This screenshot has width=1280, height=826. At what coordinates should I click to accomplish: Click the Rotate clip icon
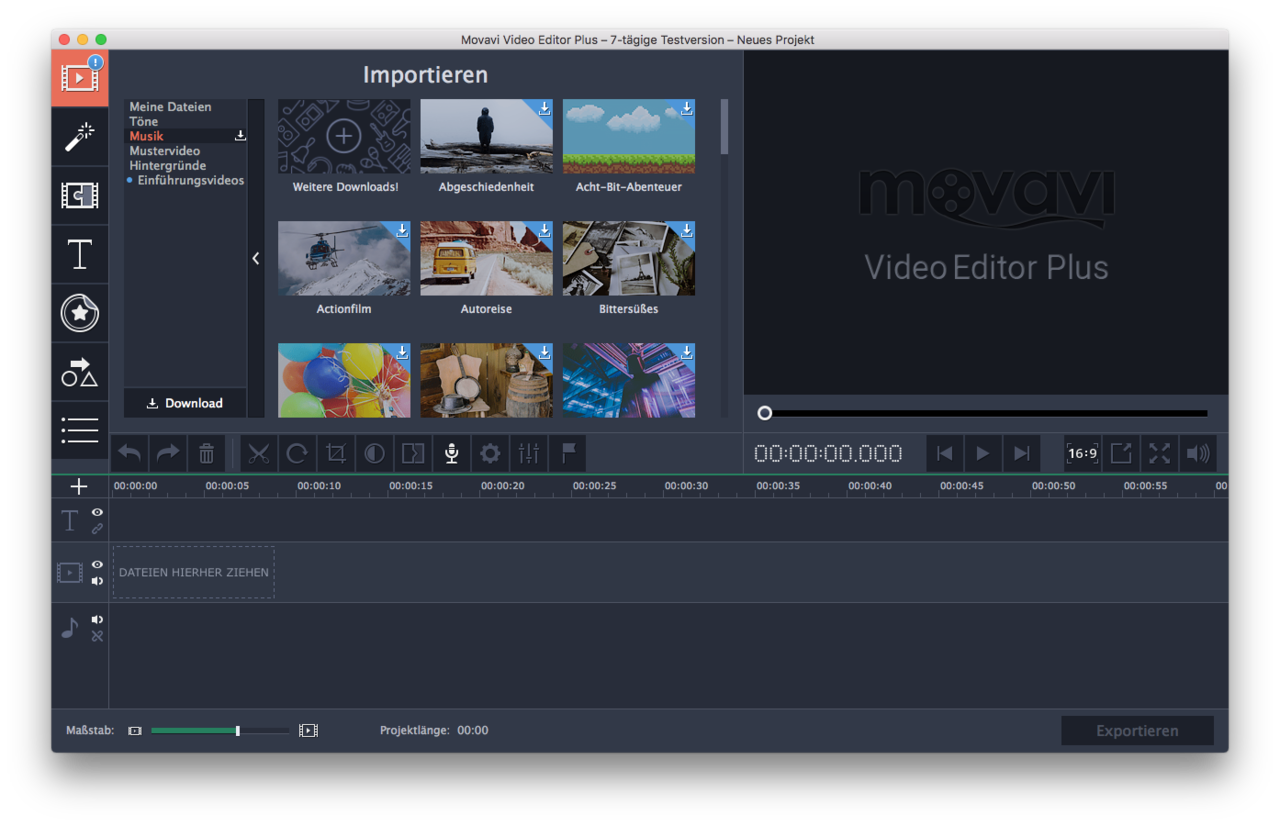point(297,454)
